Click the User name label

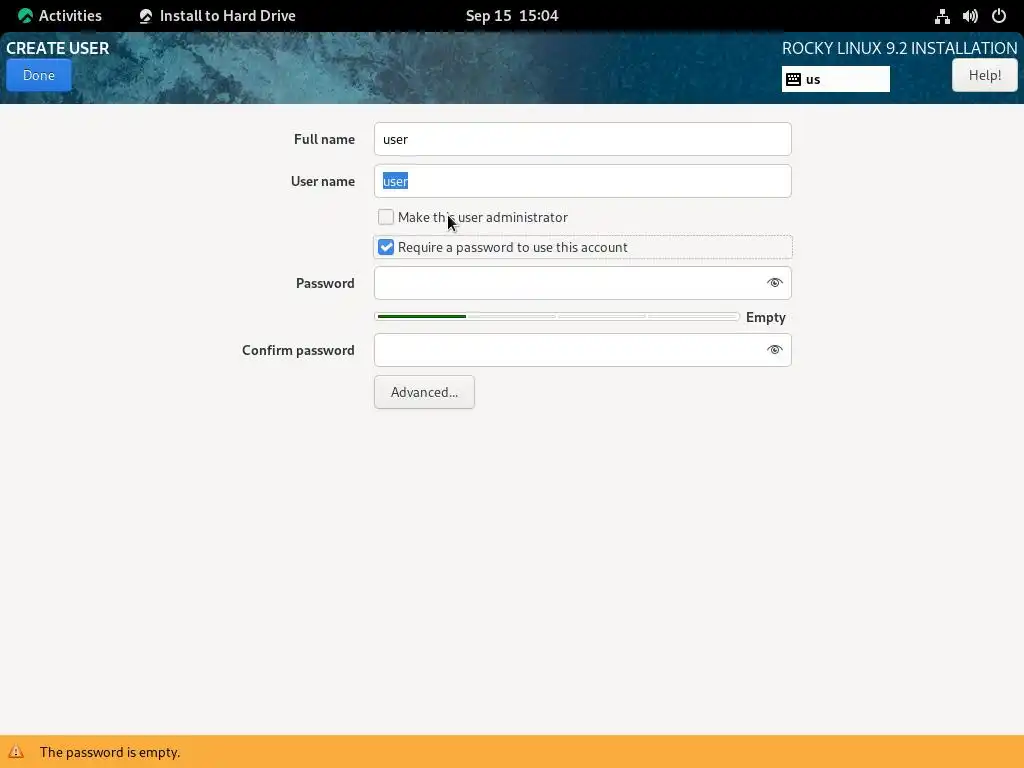point(323,181)
